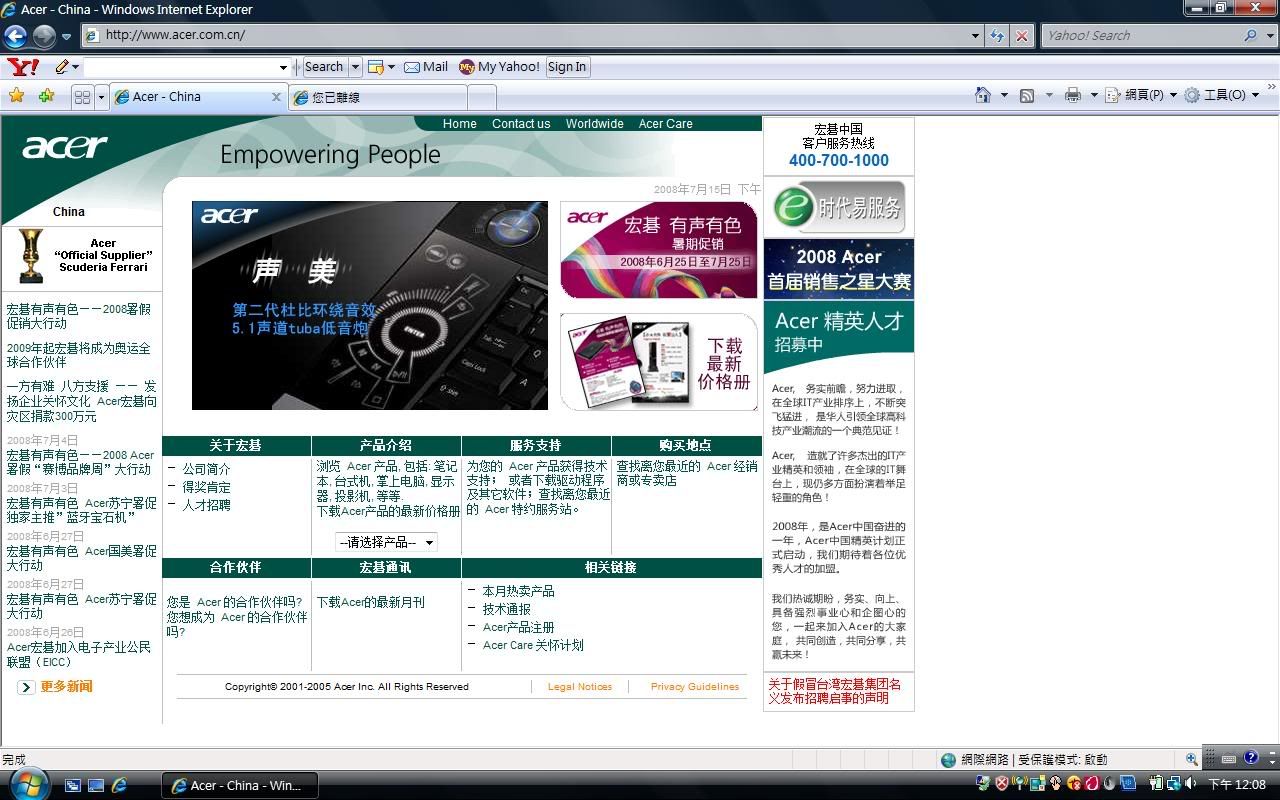Viewport: 1280px width, 800px height.
Task: Click the acer logo in the header
Action: [65, 147]
